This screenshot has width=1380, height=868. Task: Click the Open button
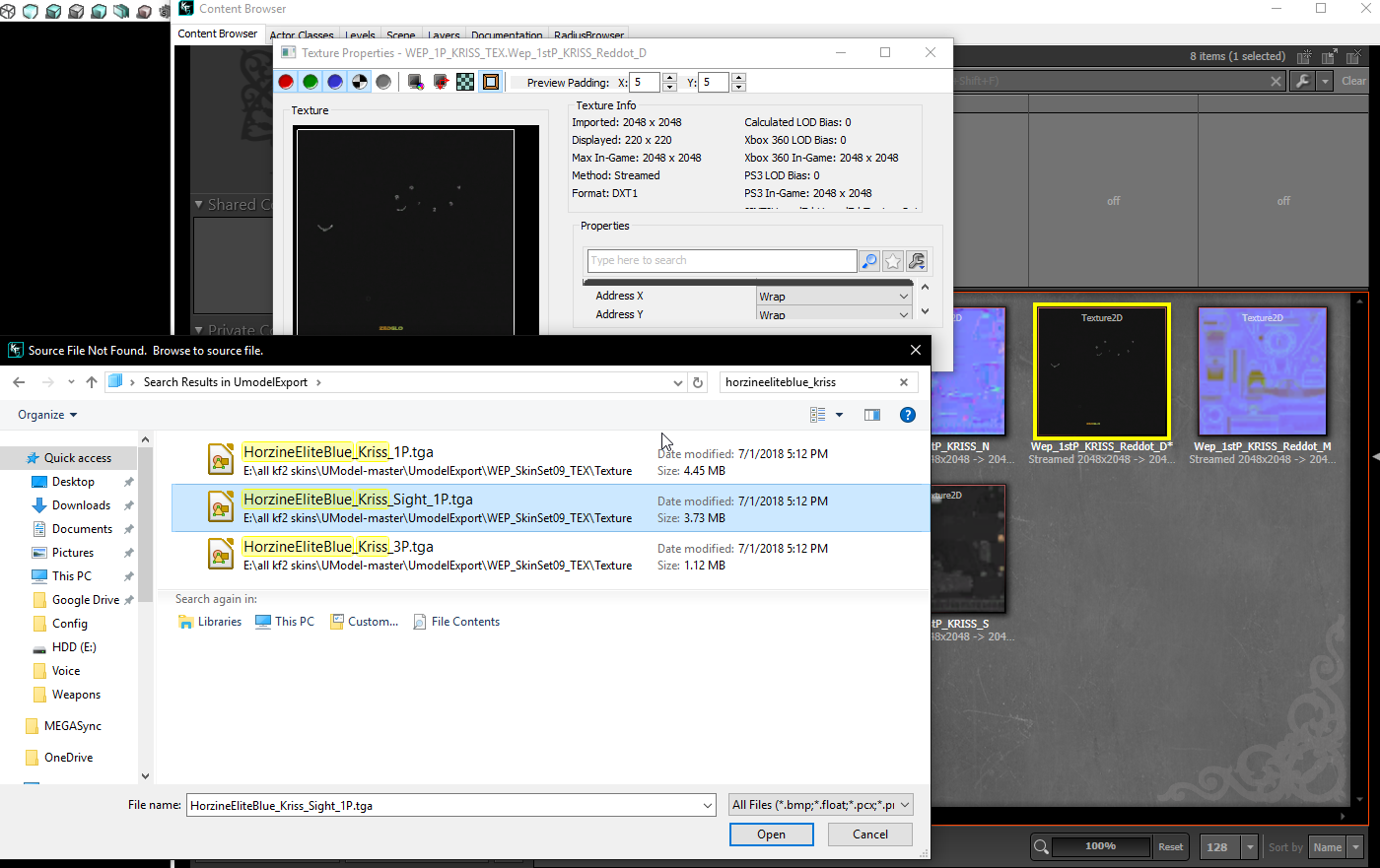(x=772, y=835)
